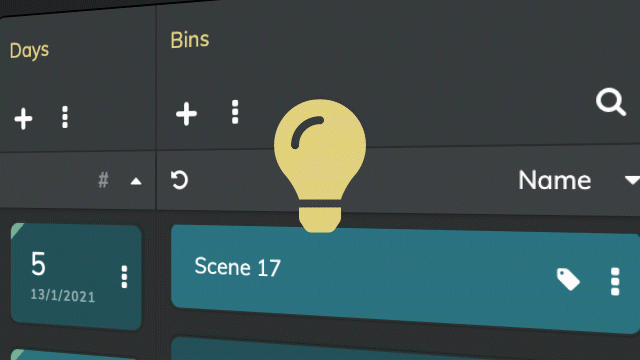The width and height of the screenshot is (640, 360).
Task: Select the Bins panel heading
Action: coord(190,40)
